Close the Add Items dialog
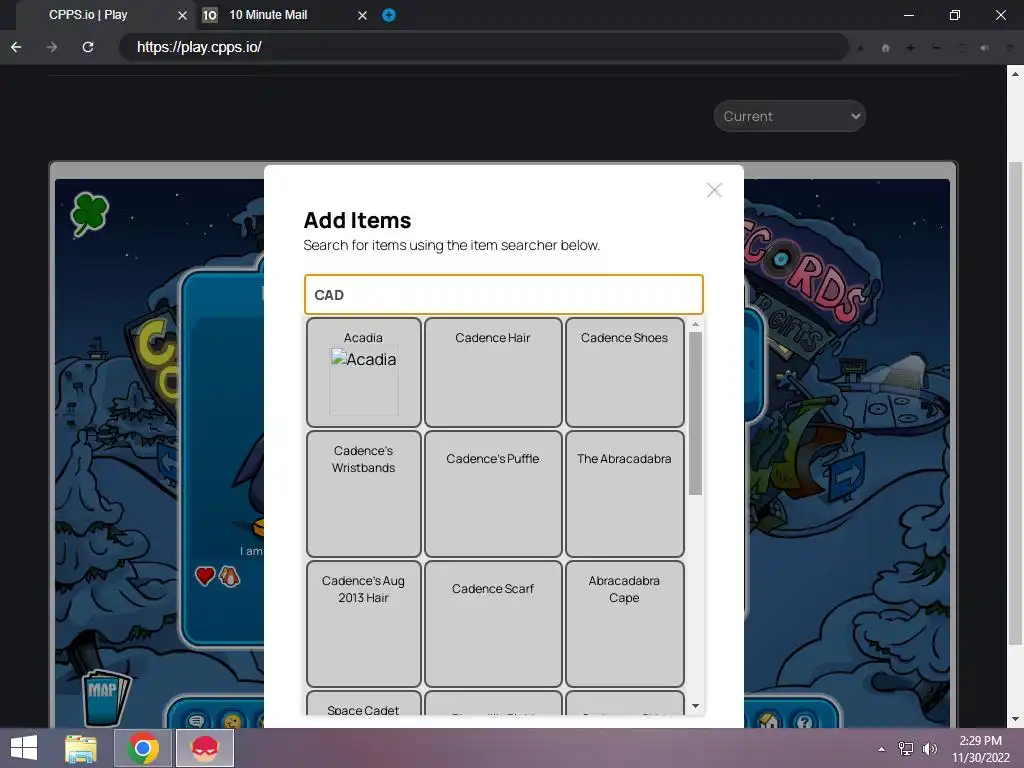 (x=714, y=190)
